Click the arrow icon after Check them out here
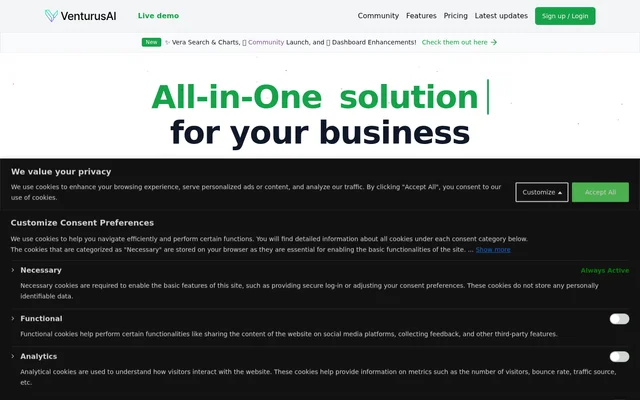This screenshot has height=400, width=640. [493, 42]
